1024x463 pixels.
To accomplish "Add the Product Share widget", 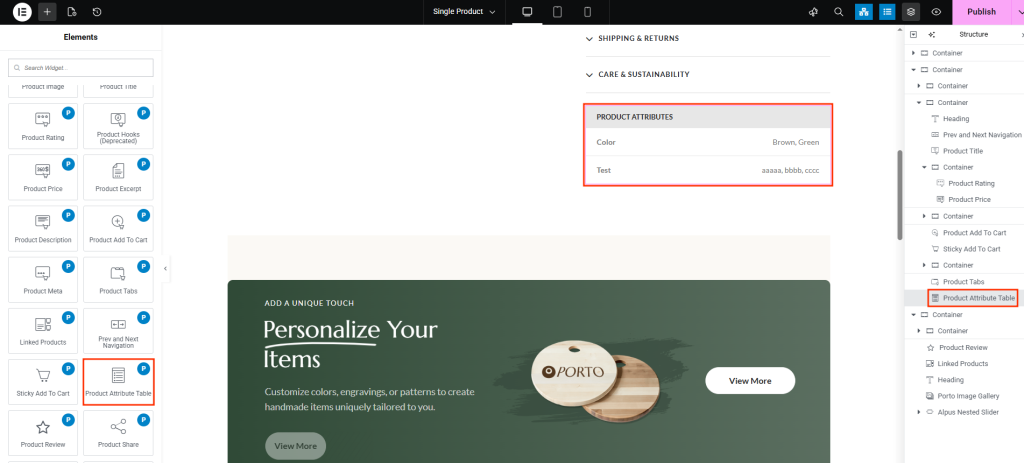I will click(118, 431).
